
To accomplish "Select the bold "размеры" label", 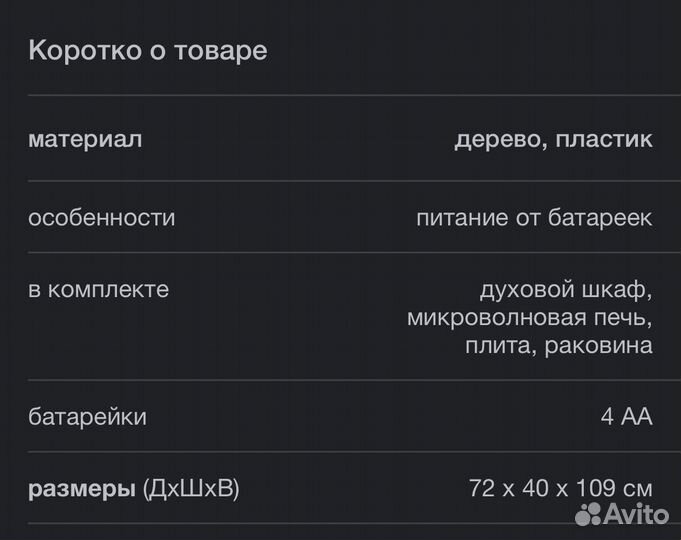I will pos(82,489).
